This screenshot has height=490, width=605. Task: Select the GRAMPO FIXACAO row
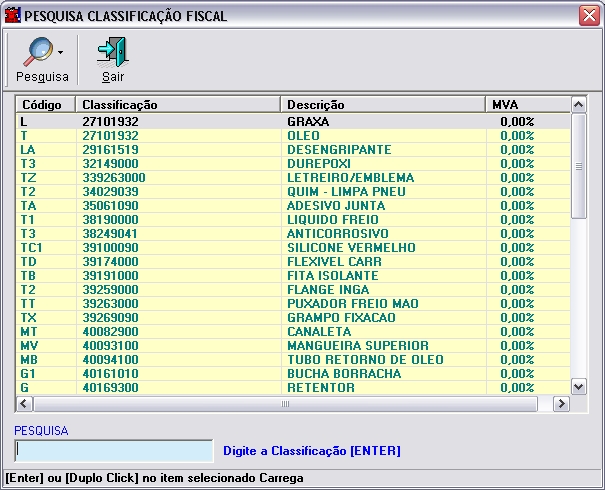pyautogui.click(x=293, y=318)
